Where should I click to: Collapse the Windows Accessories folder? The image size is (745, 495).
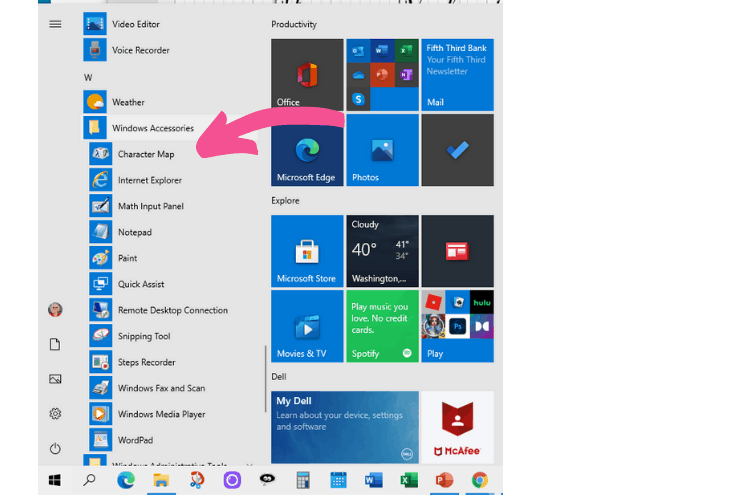click(171, 128)
